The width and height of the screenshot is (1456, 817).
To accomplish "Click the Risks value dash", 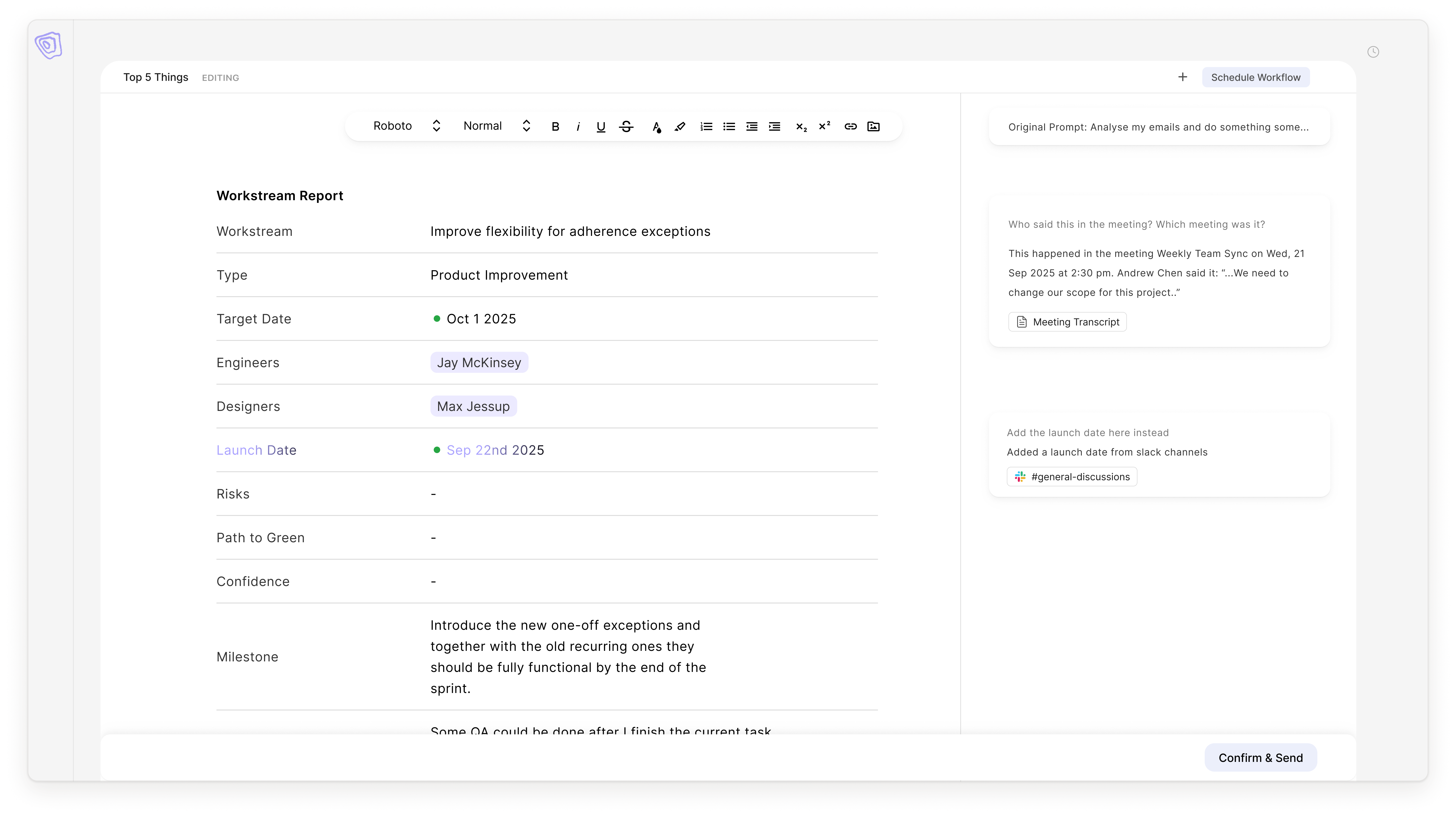I will pyautogui.click(x=433, y=494).
